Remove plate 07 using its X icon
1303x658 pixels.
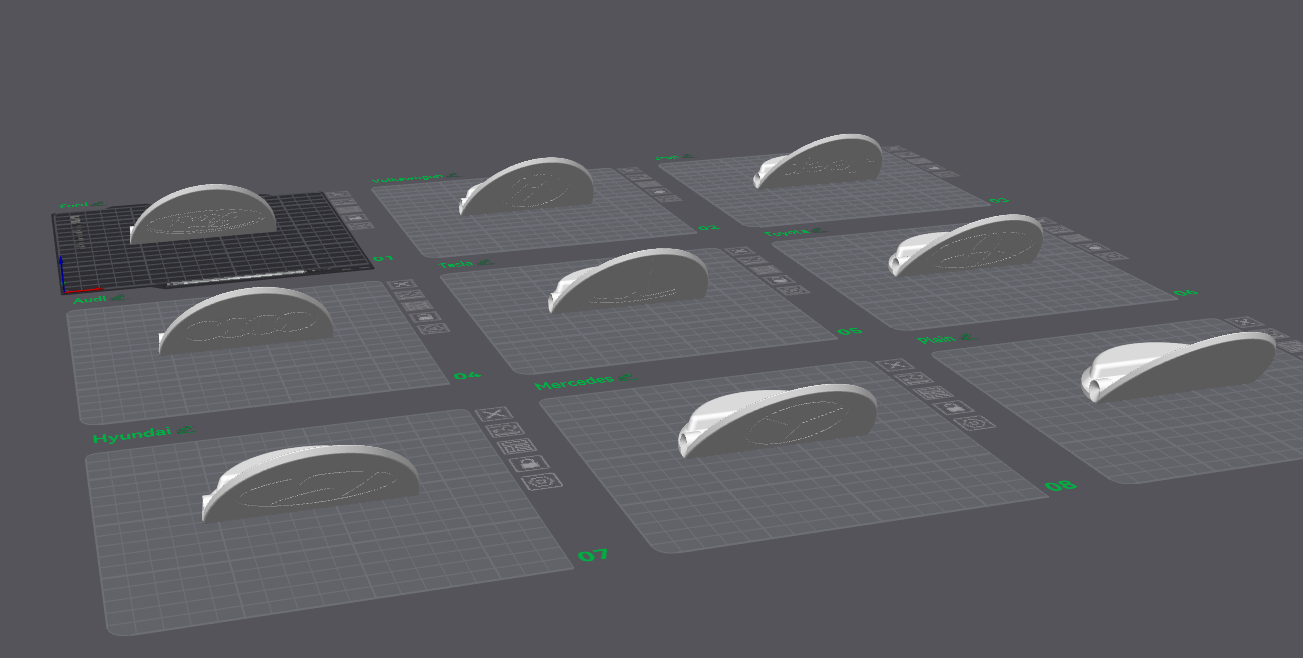coord(492,414)
